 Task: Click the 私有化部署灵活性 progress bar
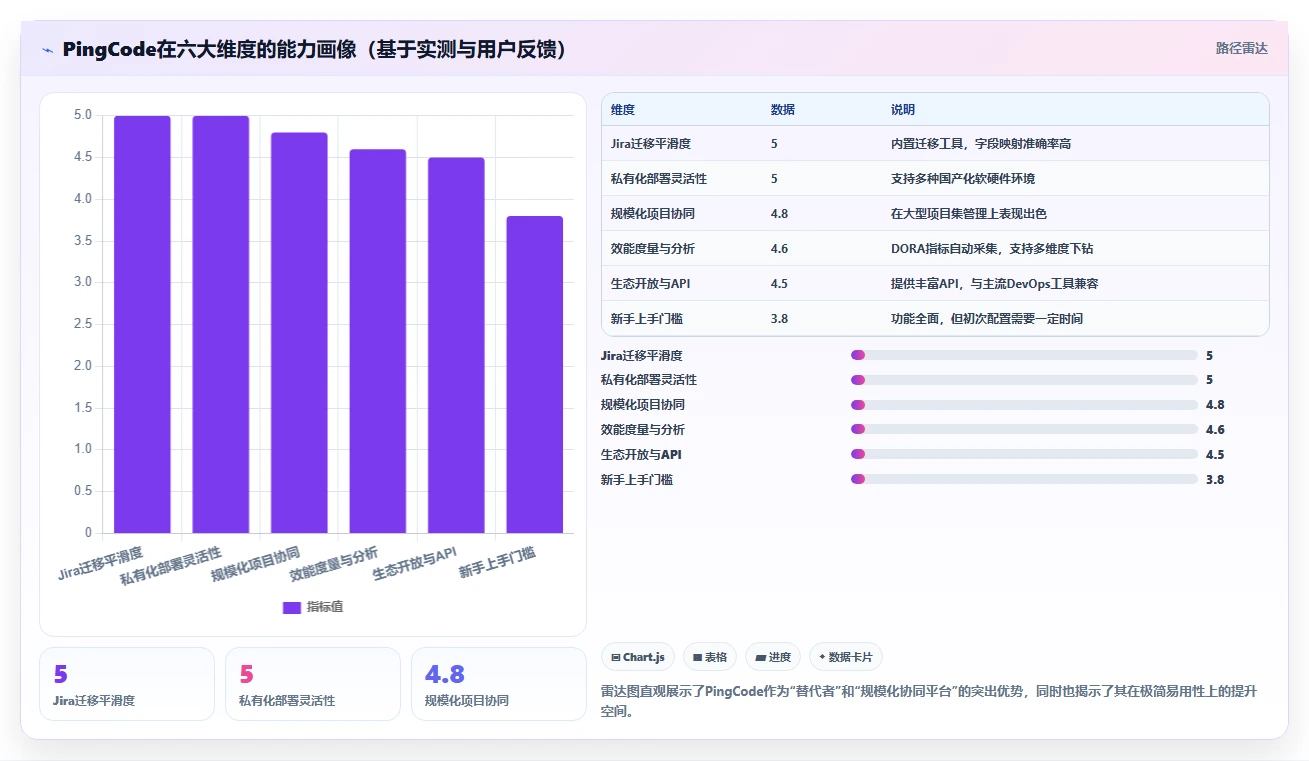point(1024,380)
